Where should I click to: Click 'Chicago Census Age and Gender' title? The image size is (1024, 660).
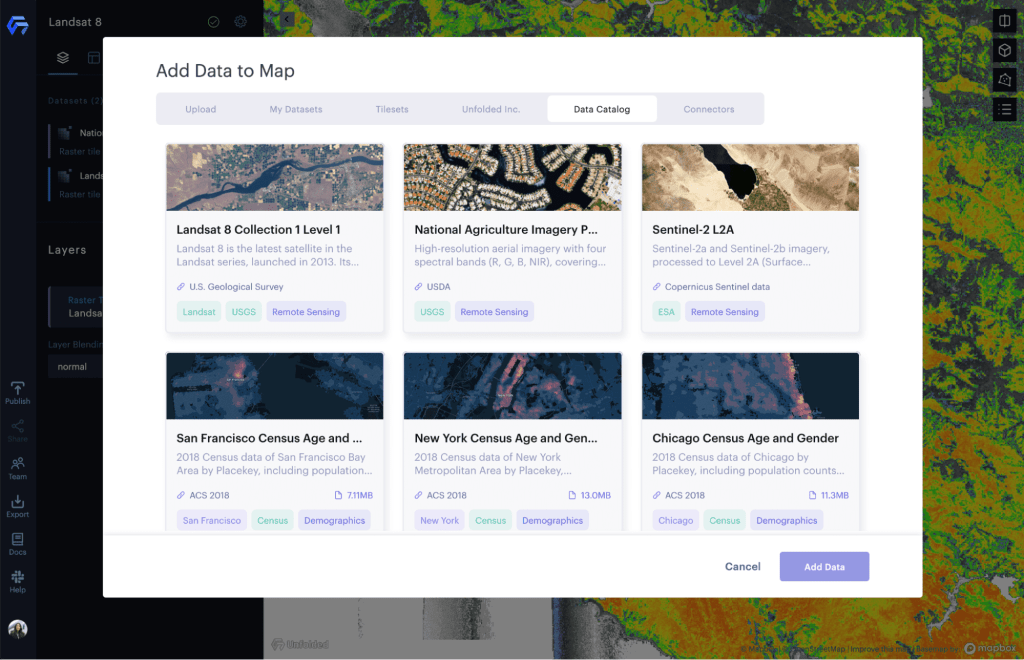(x=745, y=438)
